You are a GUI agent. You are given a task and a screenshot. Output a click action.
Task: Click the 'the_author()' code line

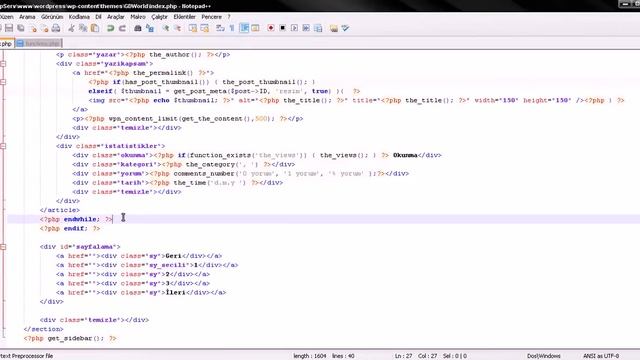pyautogui.click(x=143, y=55)
